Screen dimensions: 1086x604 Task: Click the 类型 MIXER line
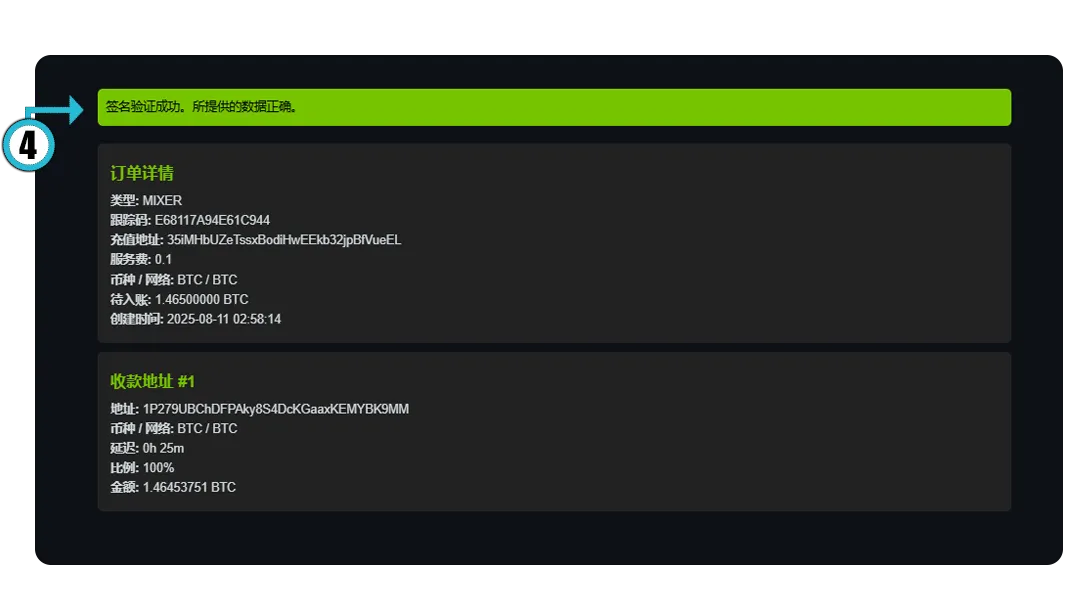tap(146, 201)
